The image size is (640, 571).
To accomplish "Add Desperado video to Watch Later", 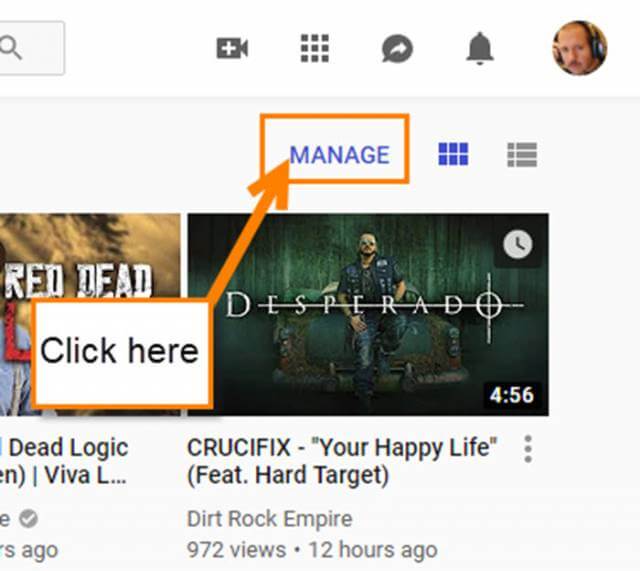I will 518,245.
